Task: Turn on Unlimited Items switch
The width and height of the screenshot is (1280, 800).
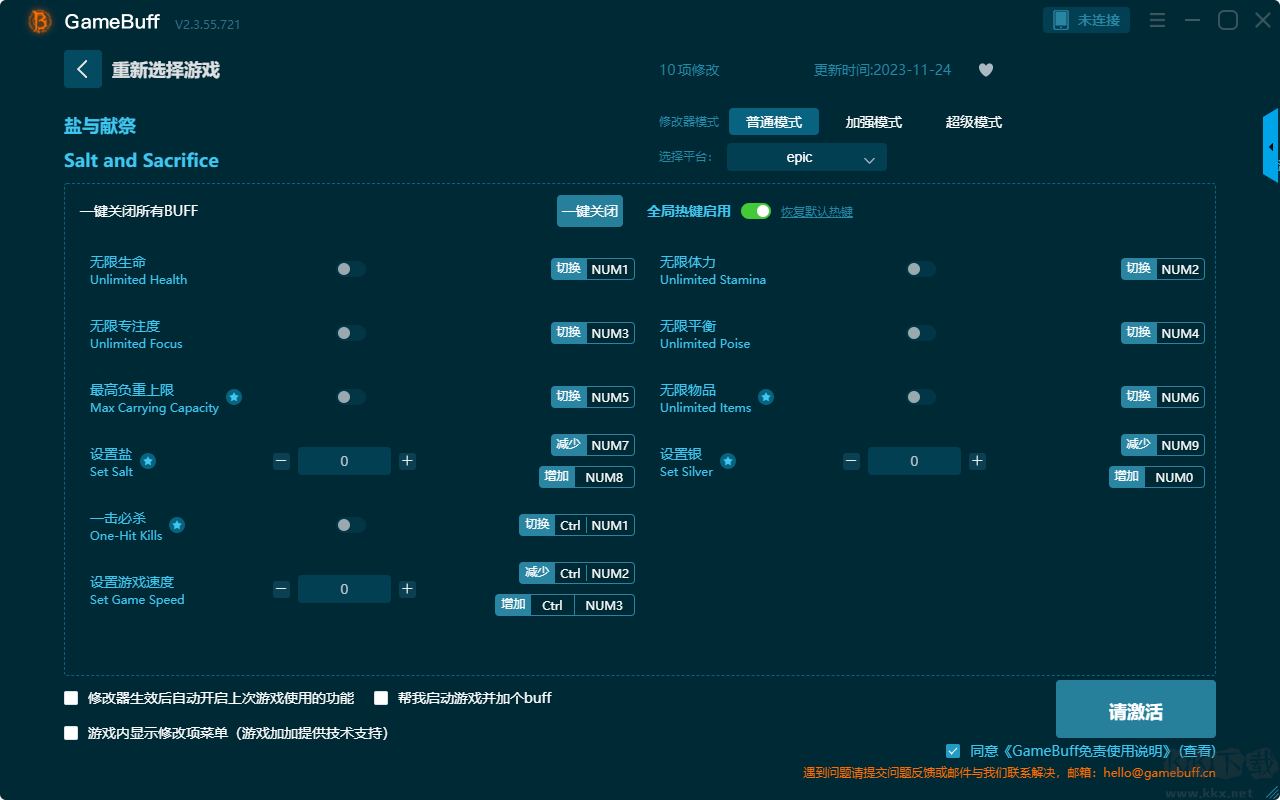Action: point(921,397)
